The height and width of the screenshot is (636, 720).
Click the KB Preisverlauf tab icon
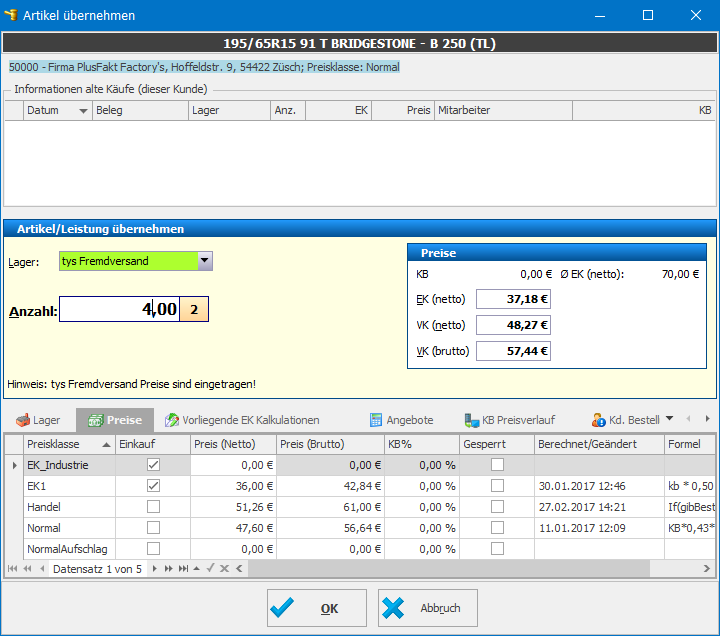472,420
